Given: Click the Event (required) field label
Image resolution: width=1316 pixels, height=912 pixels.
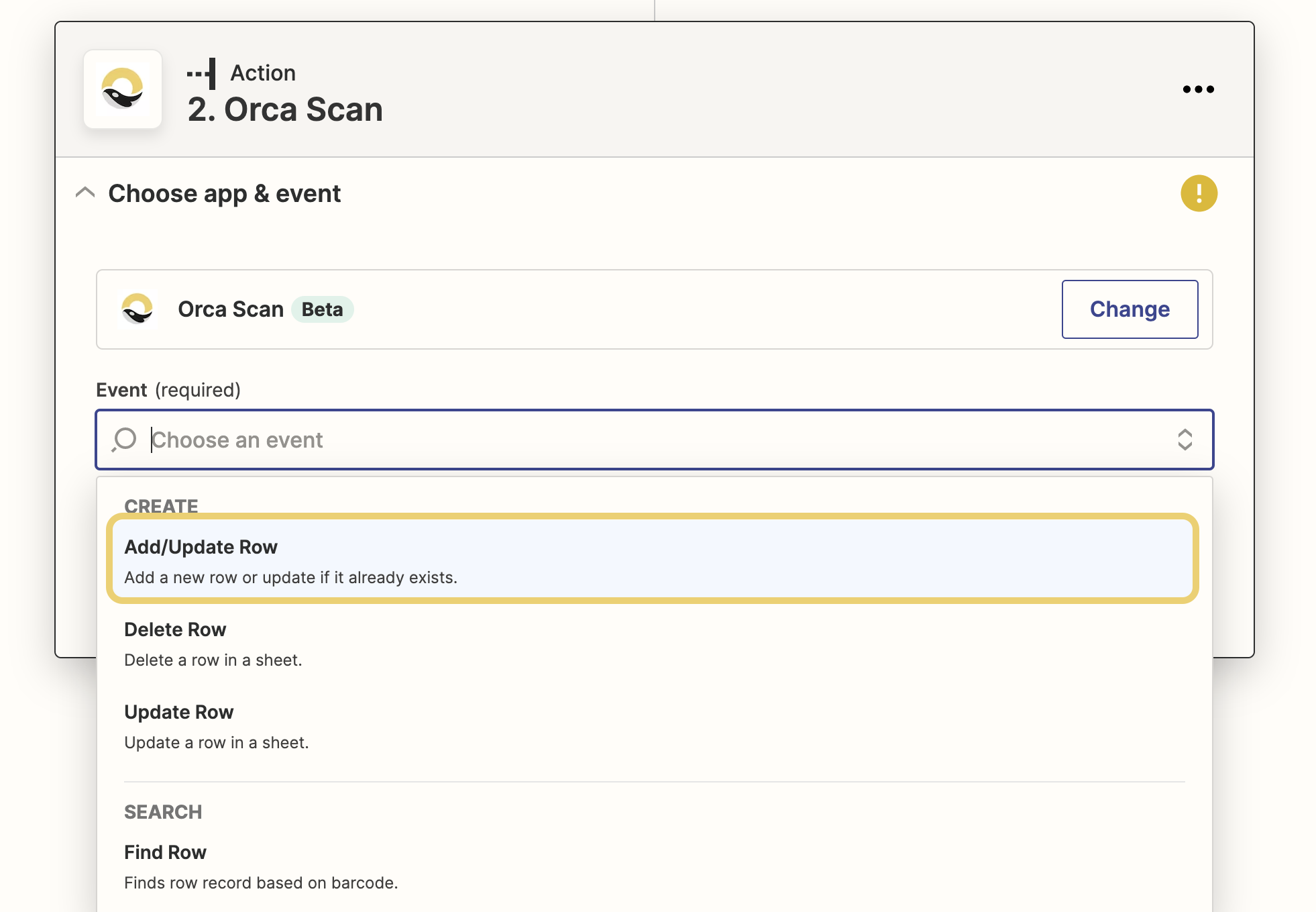Looking at the screenshot, I should pyautogui.click(x=168, y=390).
